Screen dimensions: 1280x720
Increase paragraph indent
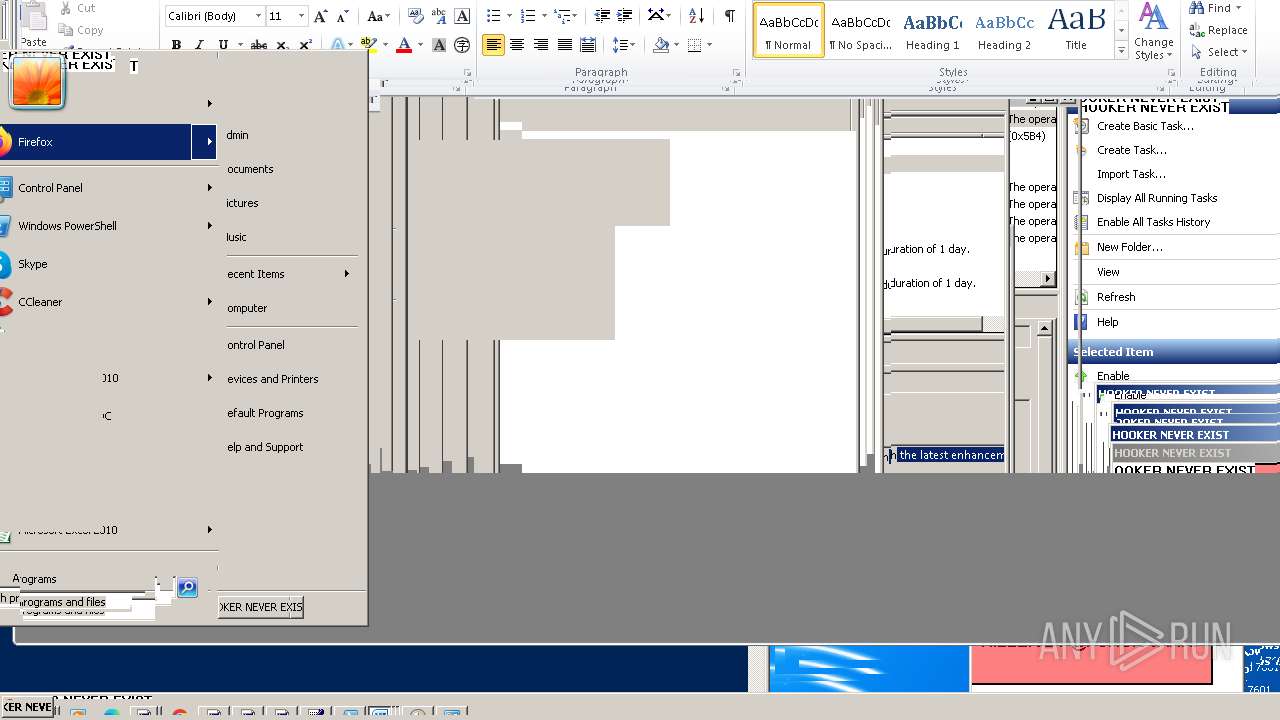click(625, 16)
